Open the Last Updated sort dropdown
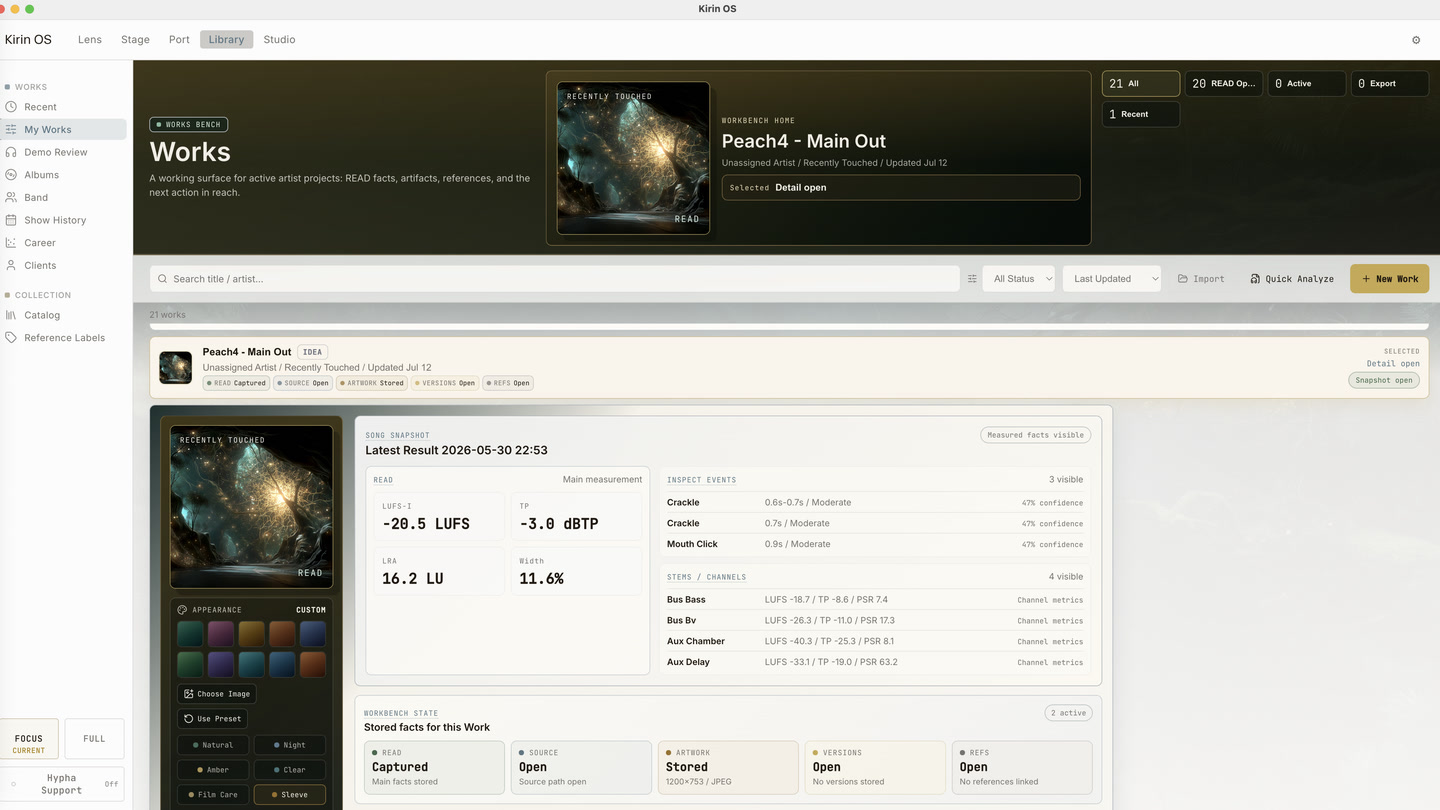The width and height of the screenshot is (1440, 810). coord(1112,279)
